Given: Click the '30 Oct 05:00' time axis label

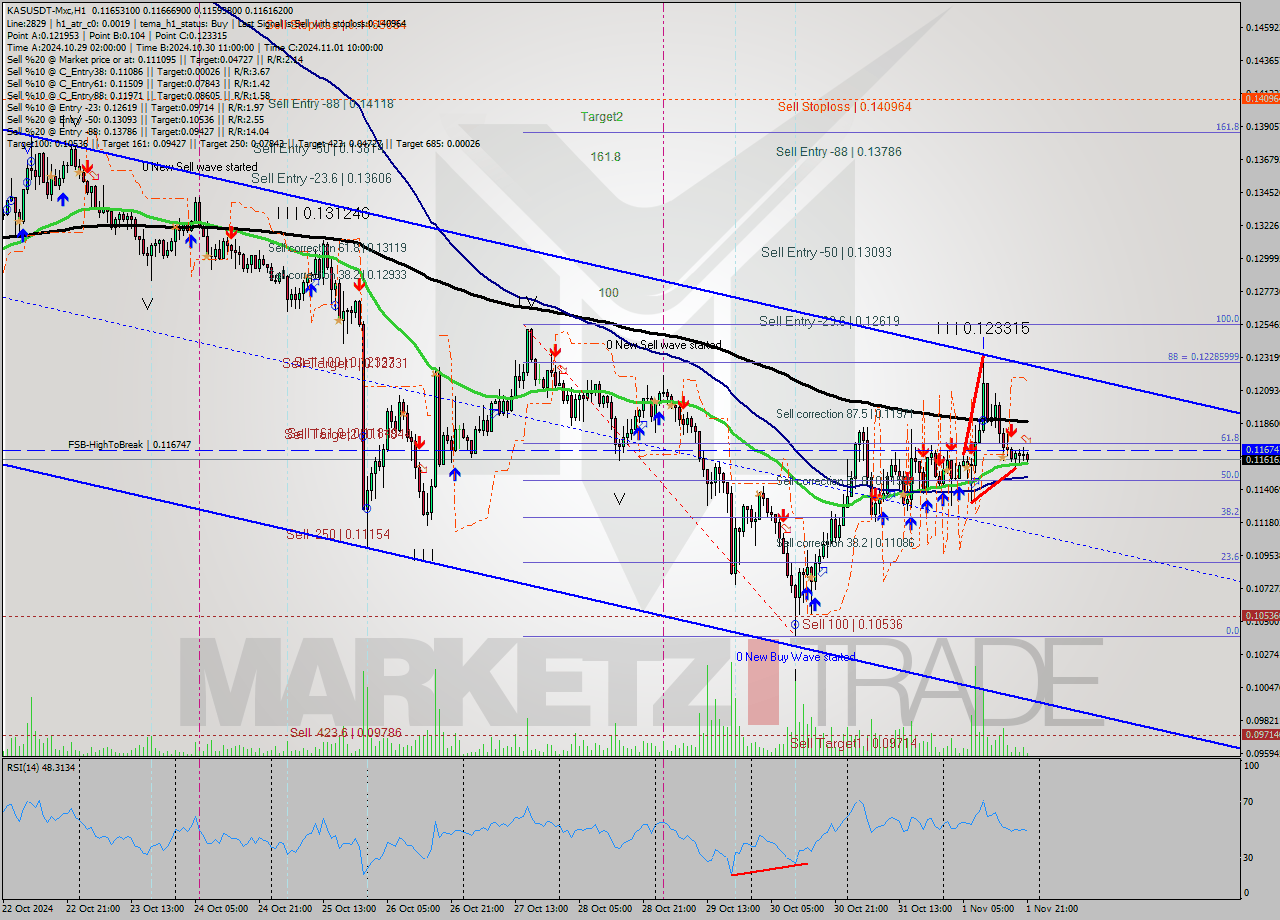Looking at the screenshot, I should click(796, 909).
